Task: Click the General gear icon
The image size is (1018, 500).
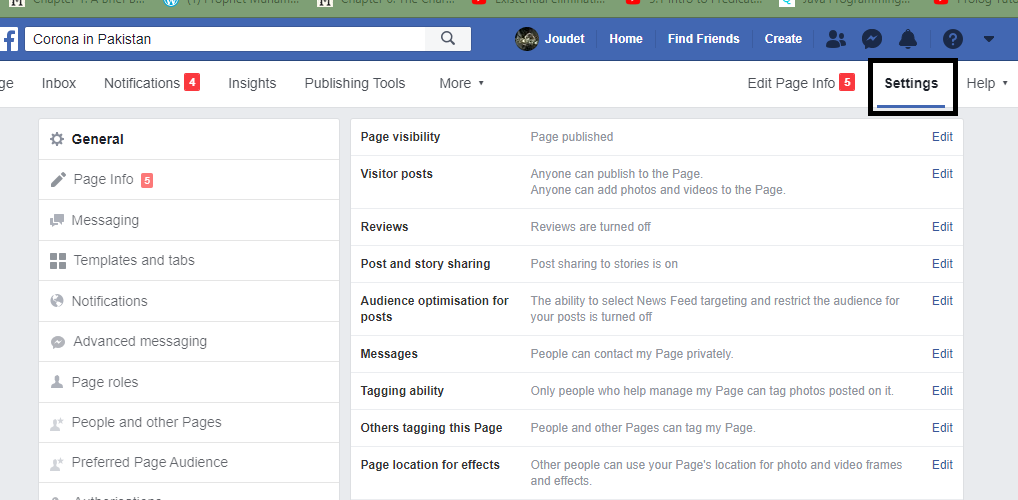Action: tap(57, 139)
